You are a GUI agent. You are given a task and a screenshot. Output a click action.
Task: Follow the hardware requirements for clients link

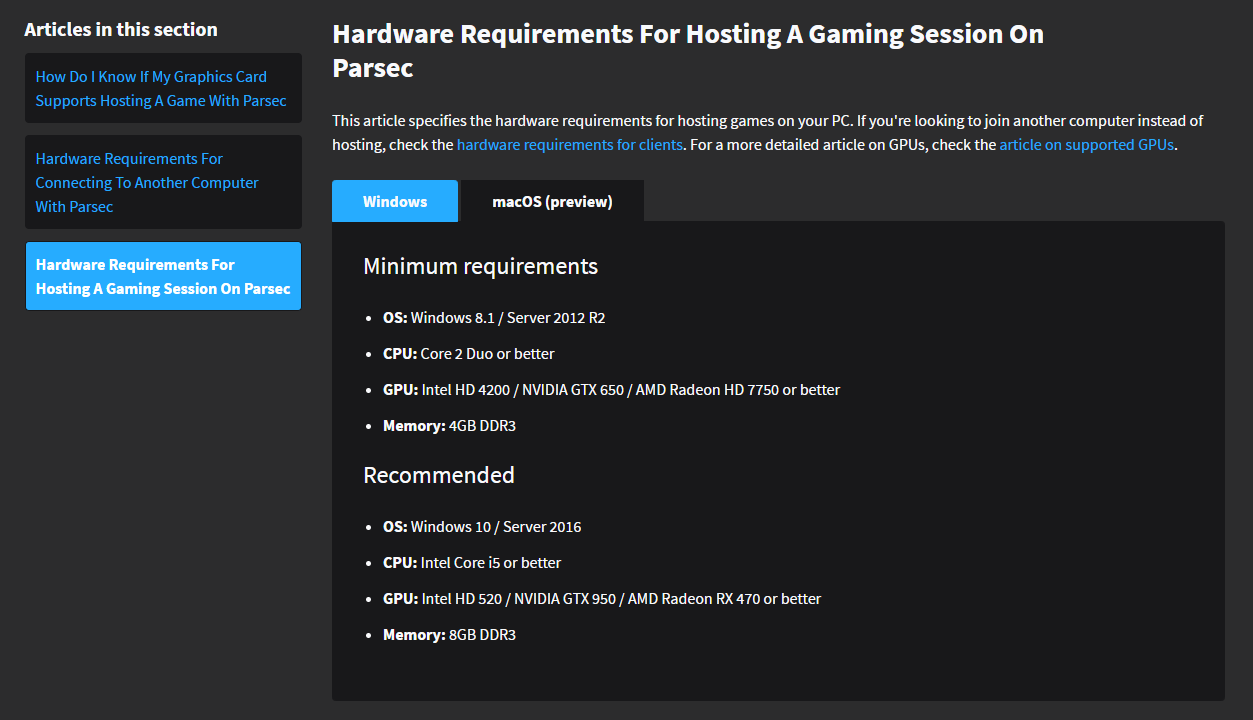[x=570, y=144]
